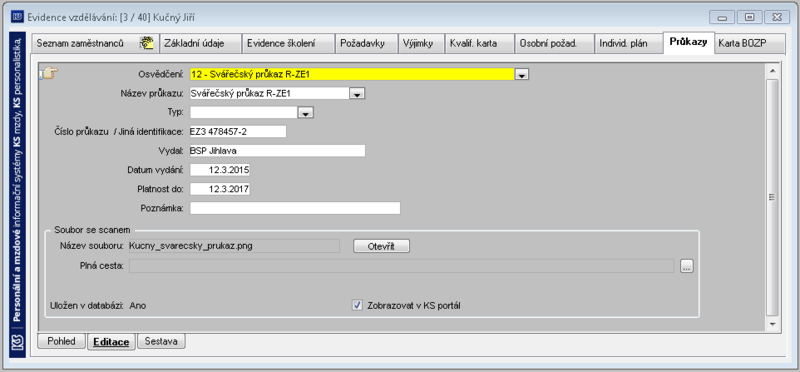Switch to Evidence školení tab
800x372 pixels.
(x=288, y=43)
